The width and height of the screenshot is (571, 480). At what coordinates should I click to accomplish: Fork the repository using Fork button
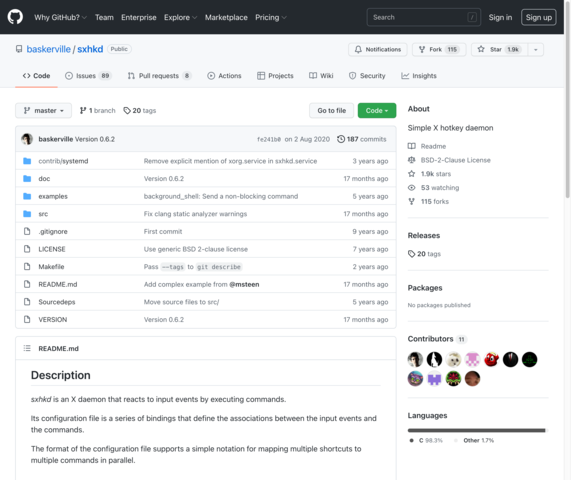click(x=439, y=50)
